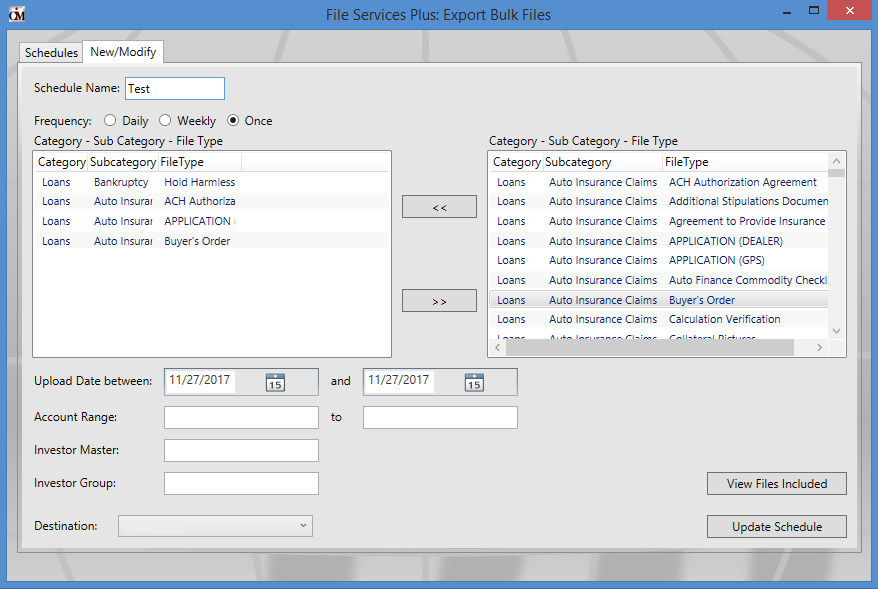Click the << move left button

pyautogui.click(x=439, y=207)
